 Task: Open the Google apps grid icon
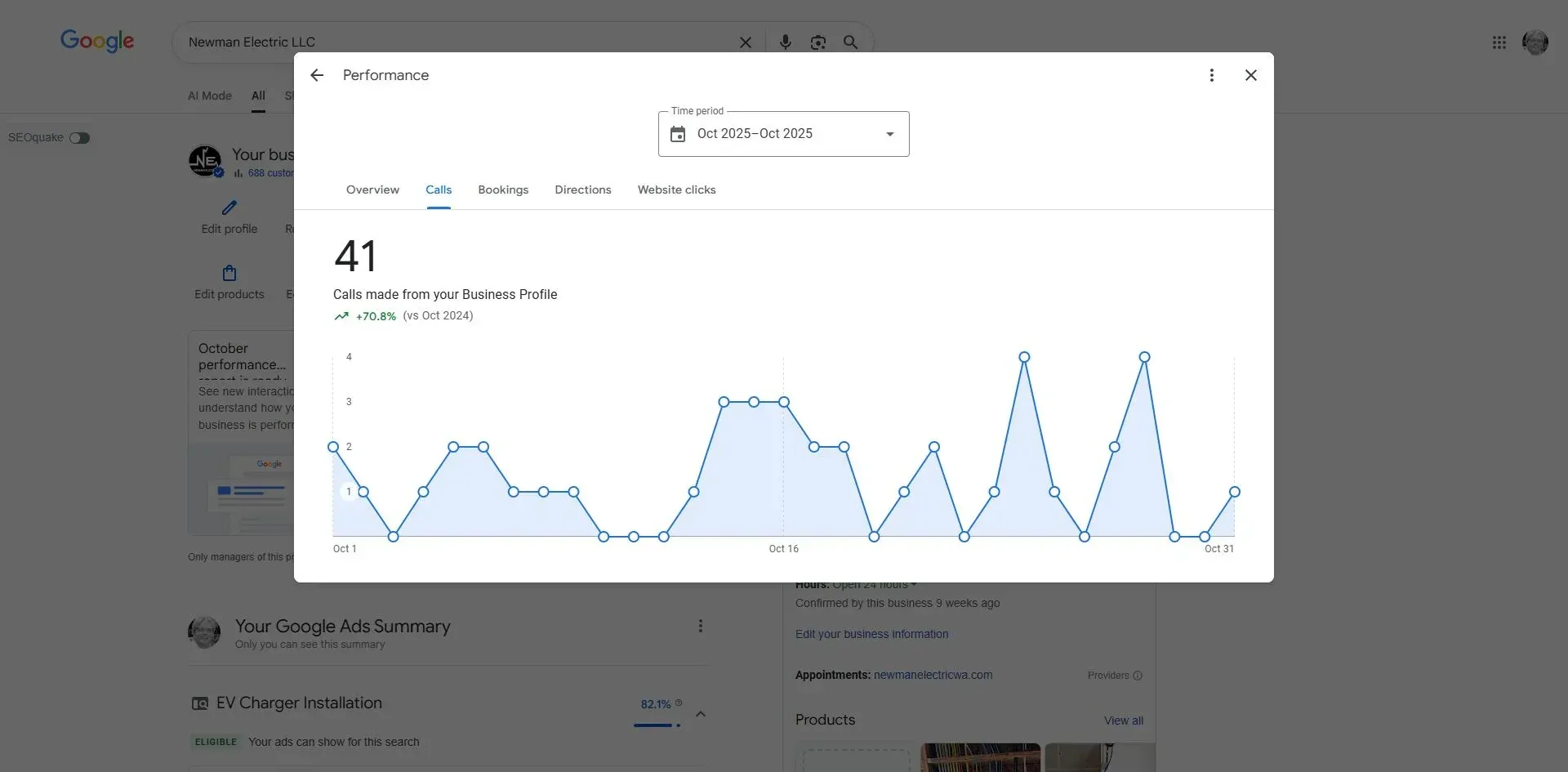[x=1499, y=42]
